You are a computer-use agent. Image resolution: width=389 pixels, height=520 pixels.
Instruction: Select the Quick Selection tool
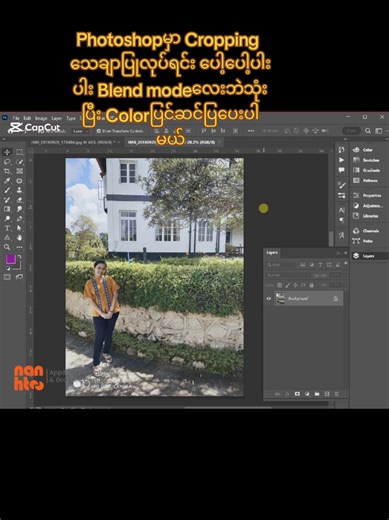coord(19,162)
